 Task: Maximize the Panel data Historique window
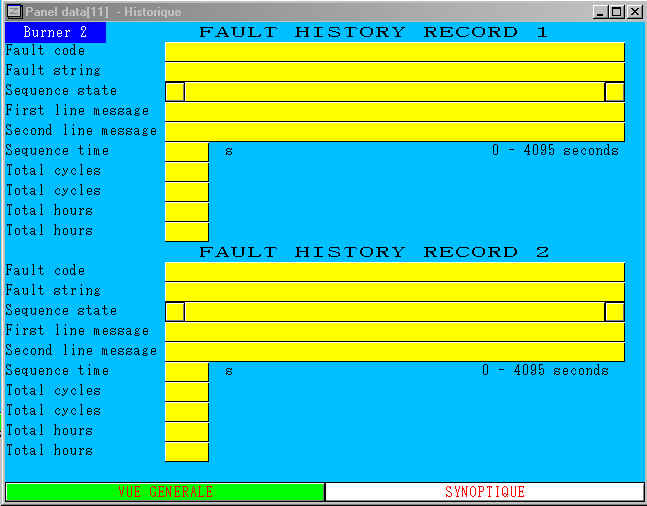617,12
